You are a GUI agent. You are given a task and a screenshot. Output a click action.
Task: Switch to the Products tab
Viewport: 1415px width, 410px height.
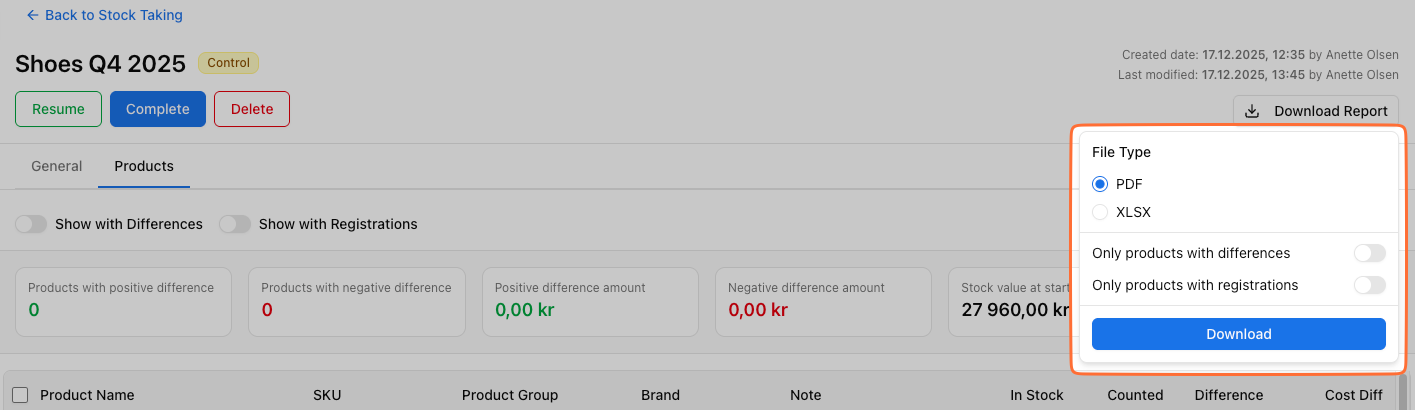click(144, 166)
